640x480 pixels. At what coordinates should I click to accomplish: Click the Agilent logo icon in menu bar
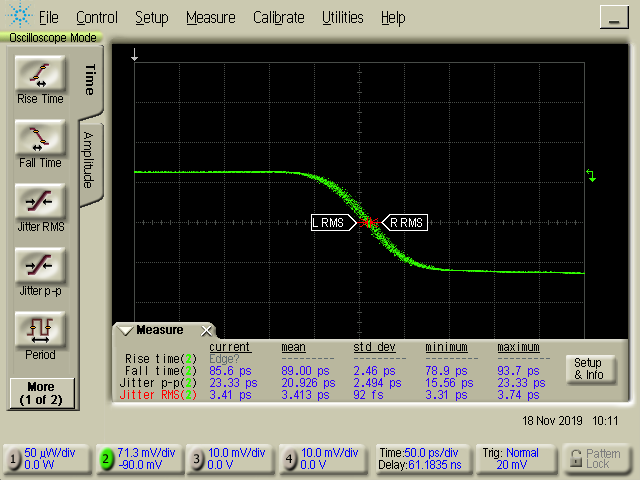tap(18, 17)
